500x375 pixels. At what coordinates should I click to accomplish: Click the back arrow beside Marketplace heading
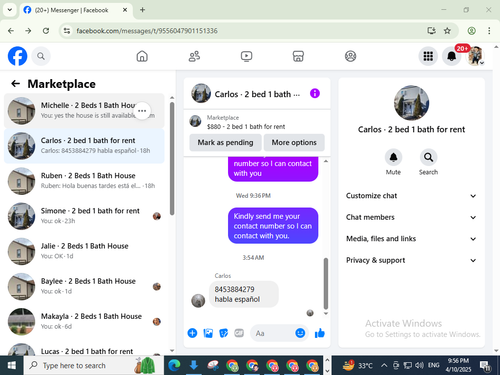16,83
